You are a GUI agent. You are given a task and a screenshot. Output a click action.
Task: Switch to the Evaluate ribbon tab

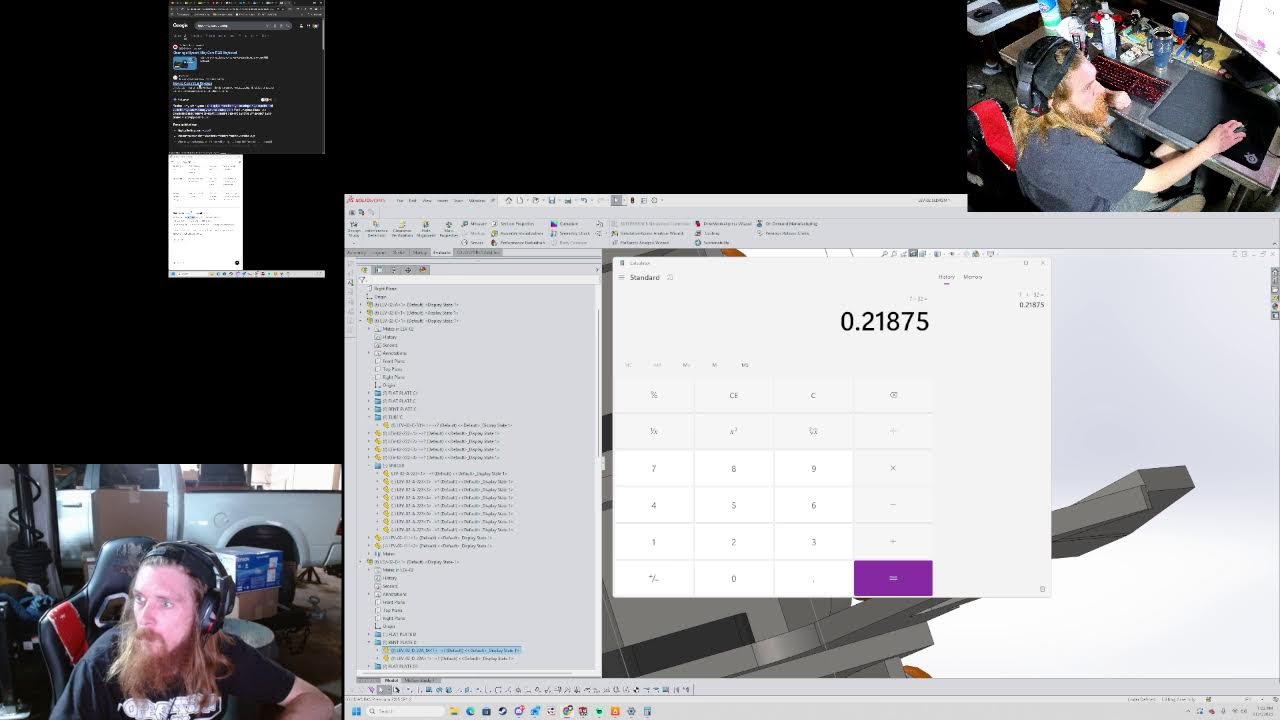point(441,252)
